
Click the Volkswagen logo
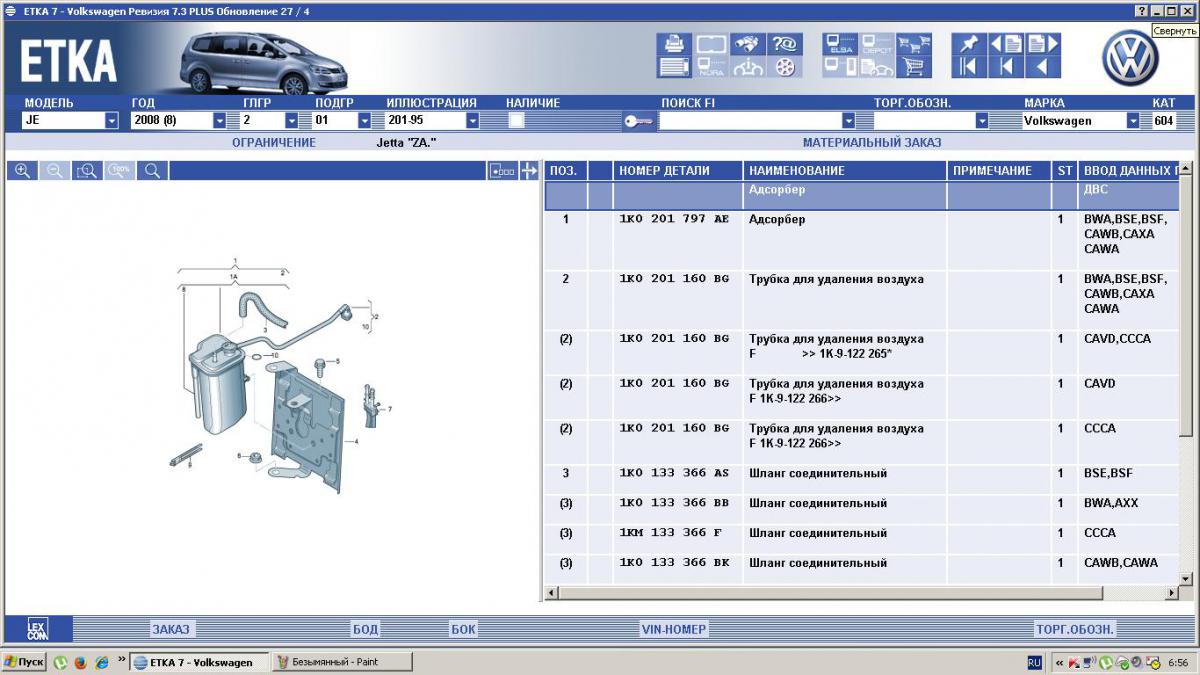pyautogui.click(x=1130, y=57)
